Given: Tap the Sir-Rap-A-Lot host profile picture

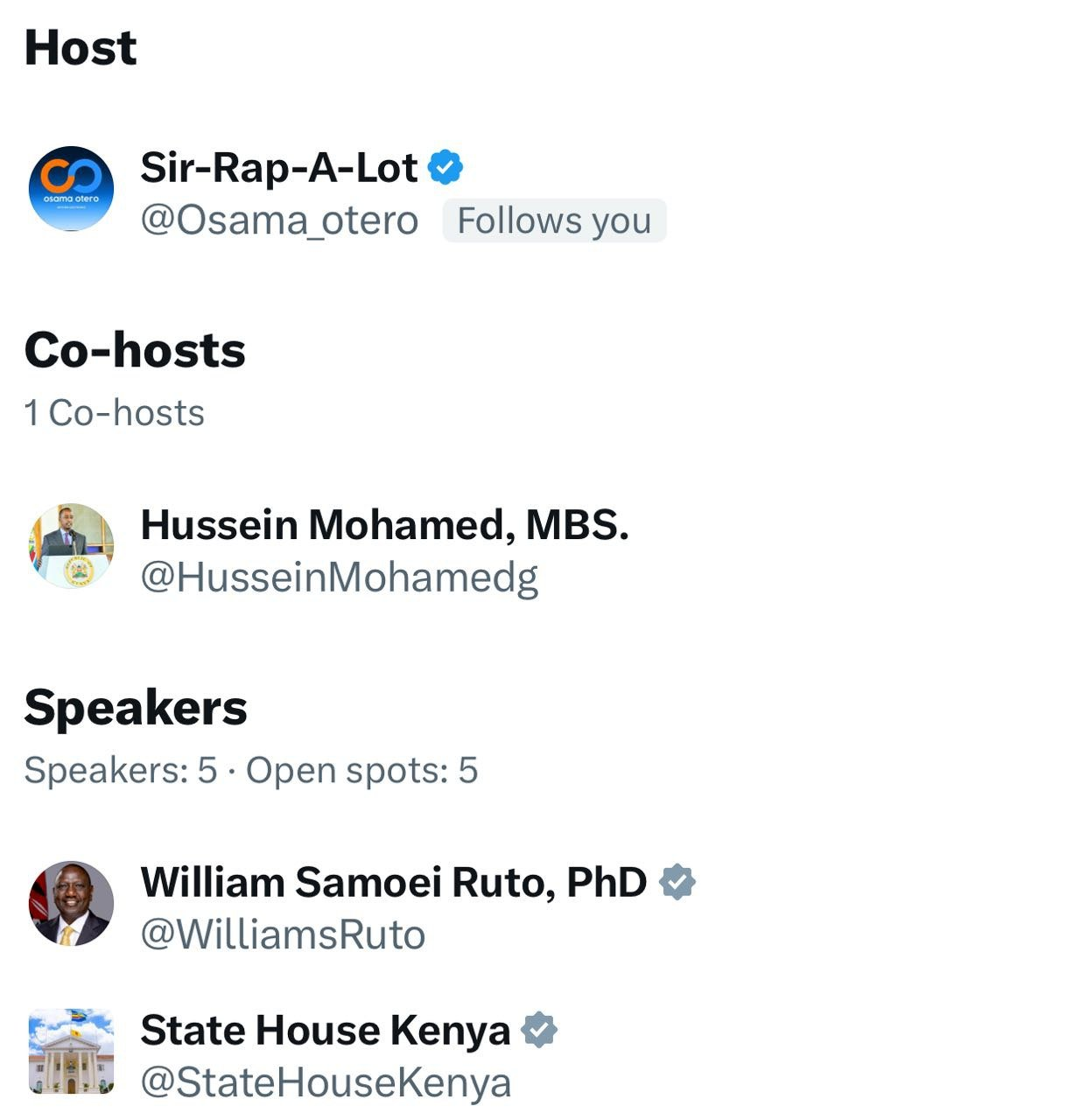Looking at the screenshot, I should coord(71,188).
